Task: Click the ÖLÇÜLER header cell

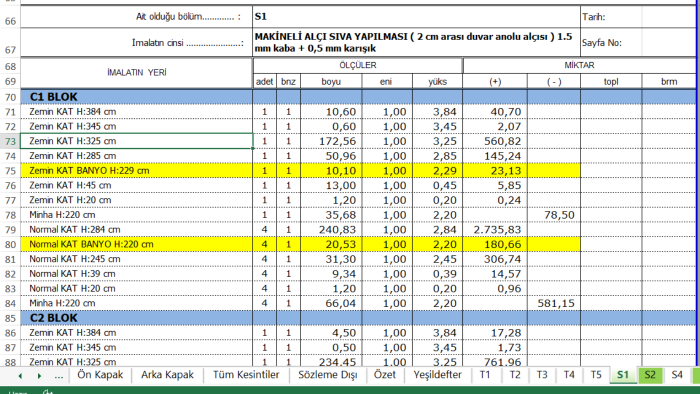Action: click(358, 65)
